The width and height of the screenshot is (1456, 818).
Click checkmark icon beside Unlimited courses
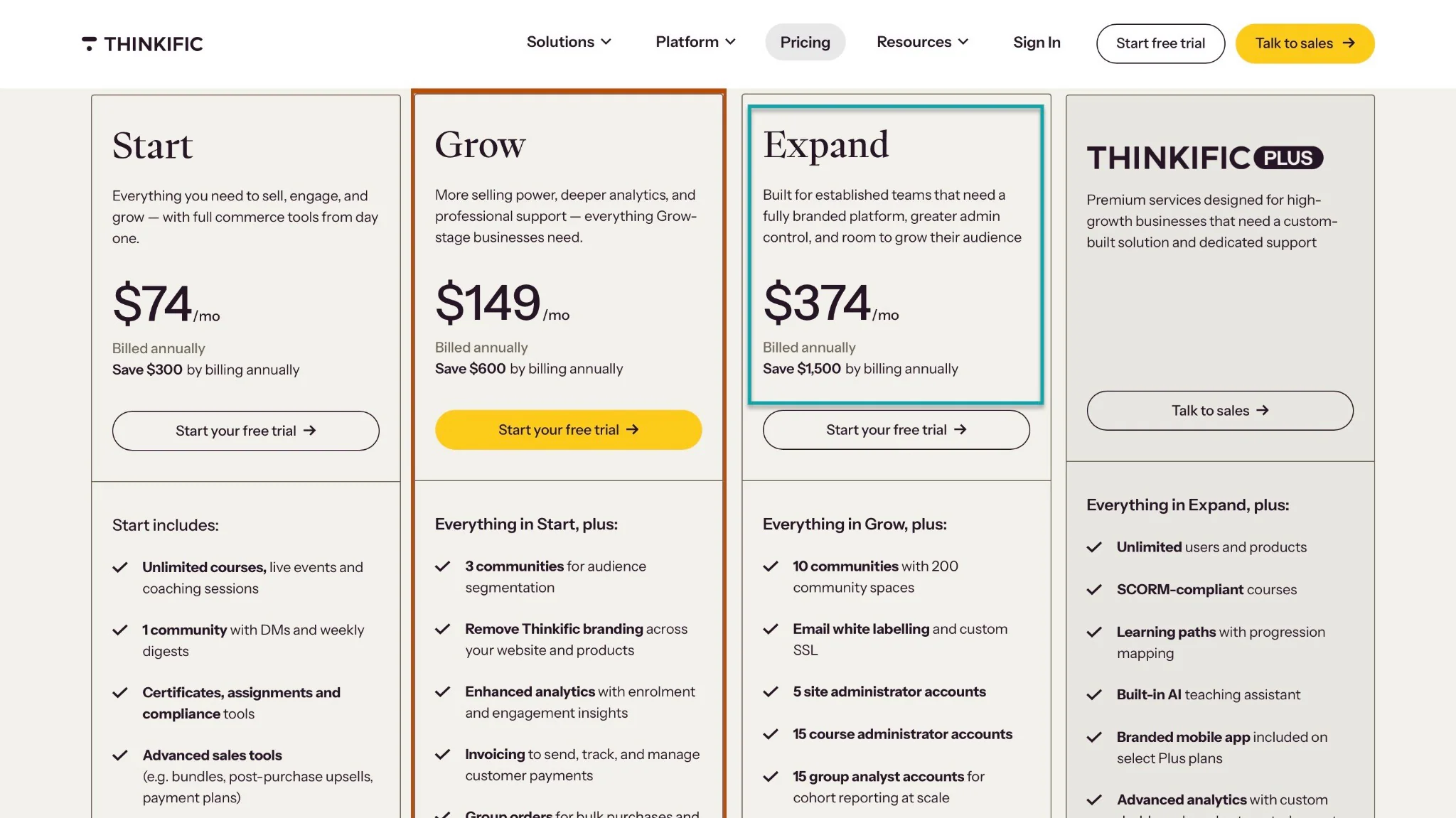(120, 567)
